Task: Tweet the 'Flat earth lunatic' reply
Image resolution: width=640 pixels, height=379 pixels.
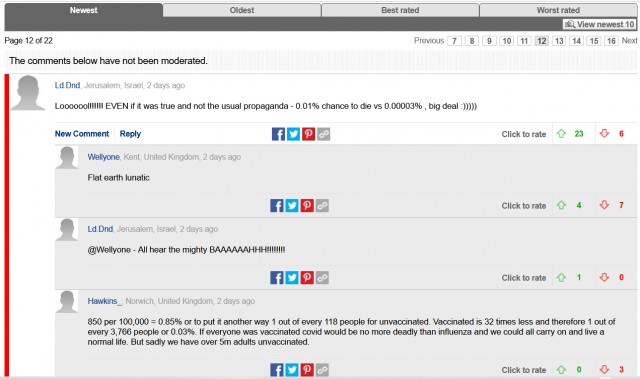Action: [x=291, y=206]
